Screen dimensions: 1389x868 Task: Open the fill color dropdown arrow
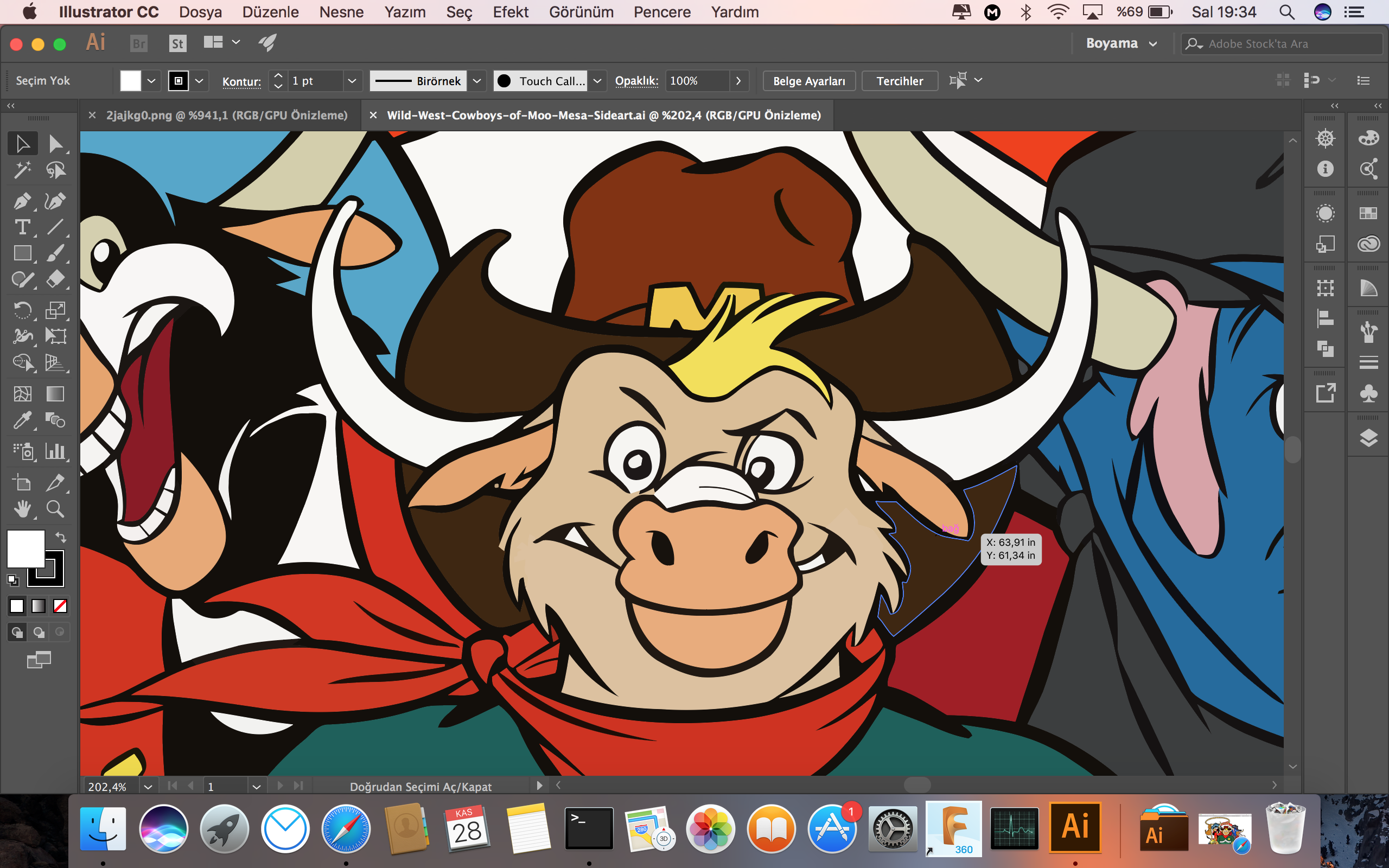click(151, 81)
